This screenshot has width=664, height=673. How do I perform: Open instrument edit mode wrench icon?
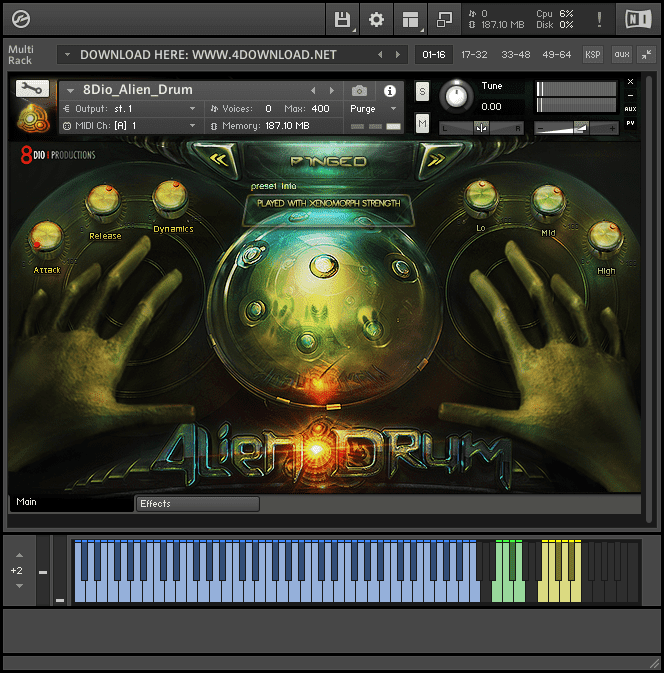(32, 89)
